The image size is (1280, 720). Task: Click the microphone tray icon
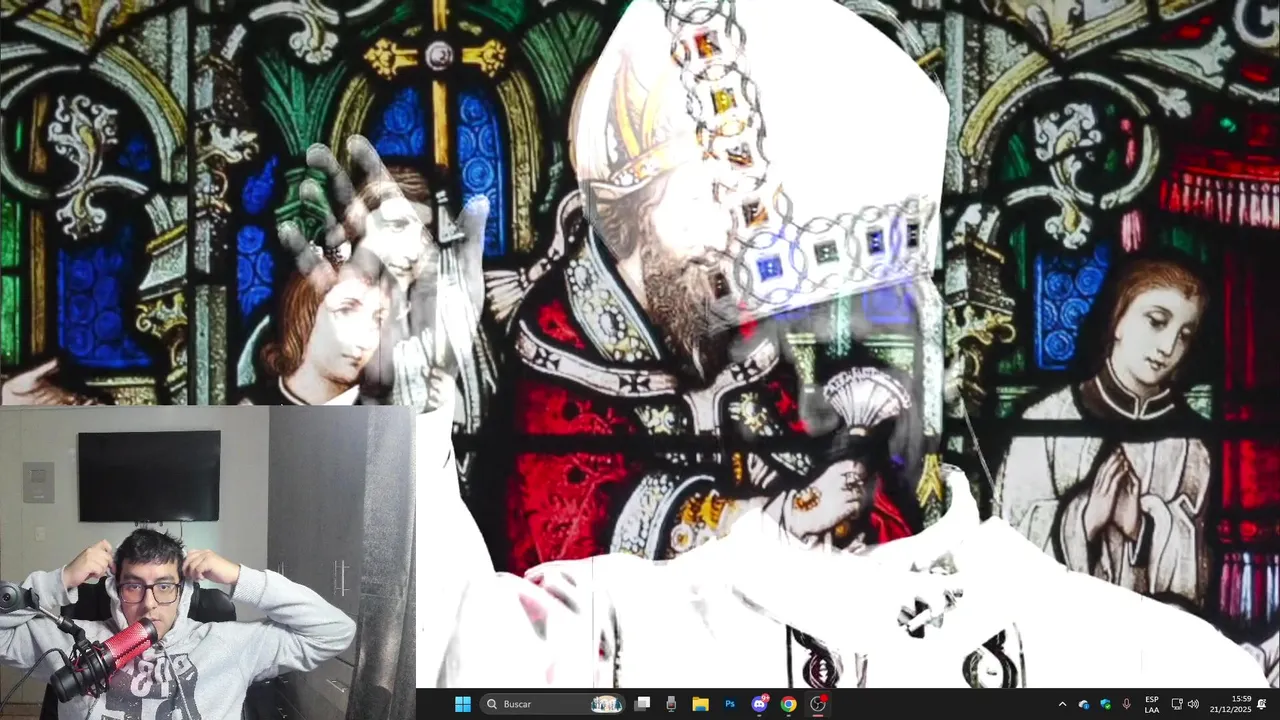tap(1127, 704)
